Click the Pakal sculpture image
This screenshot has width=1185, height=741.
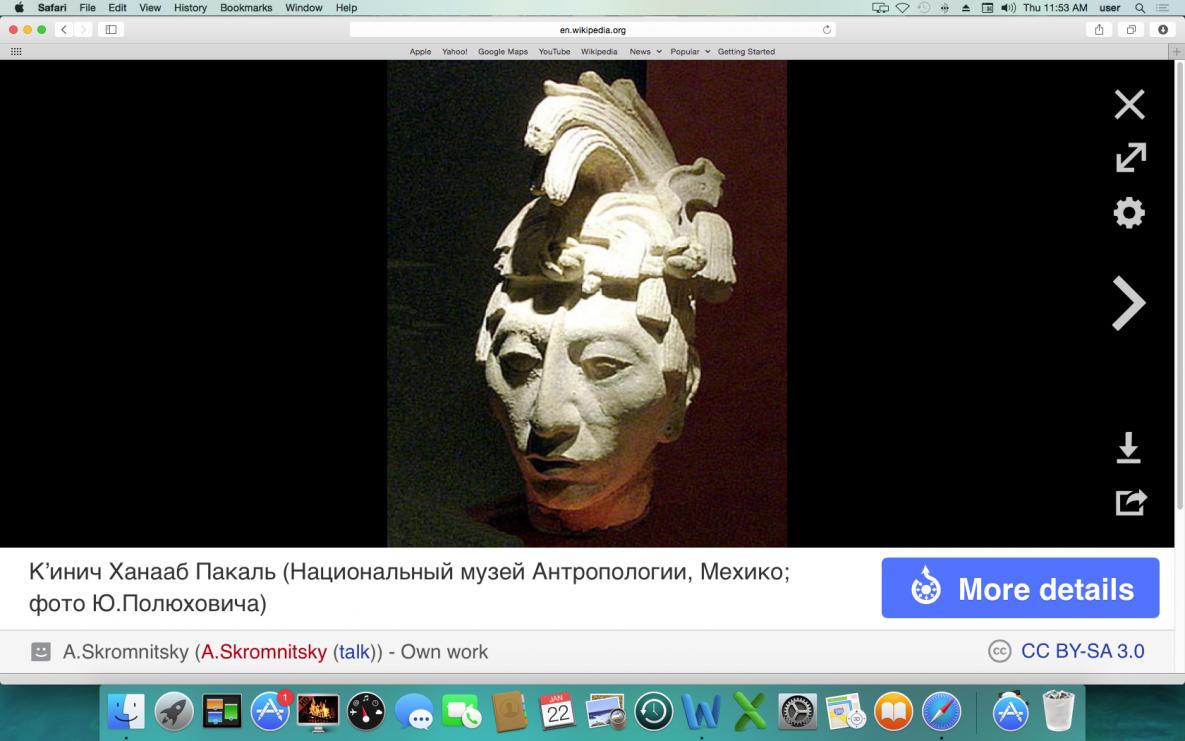coord(587,303)
